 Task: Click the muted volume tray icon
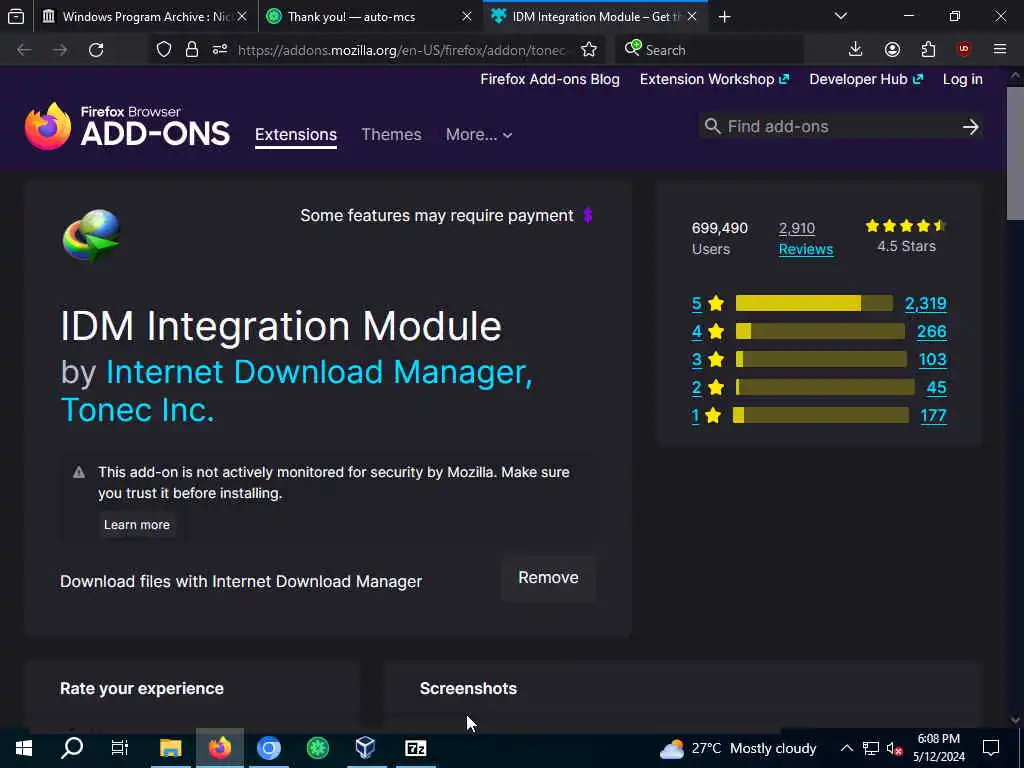[x=894, y=748]
